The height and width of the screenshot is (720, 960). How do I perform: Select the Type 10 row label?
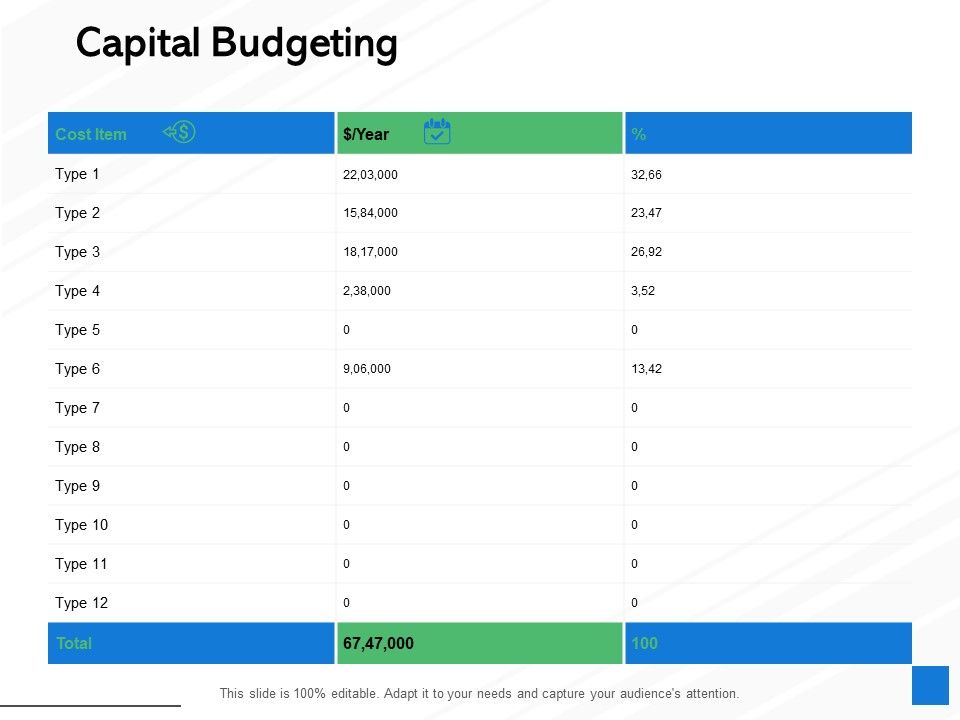click(x=81, y=525)
